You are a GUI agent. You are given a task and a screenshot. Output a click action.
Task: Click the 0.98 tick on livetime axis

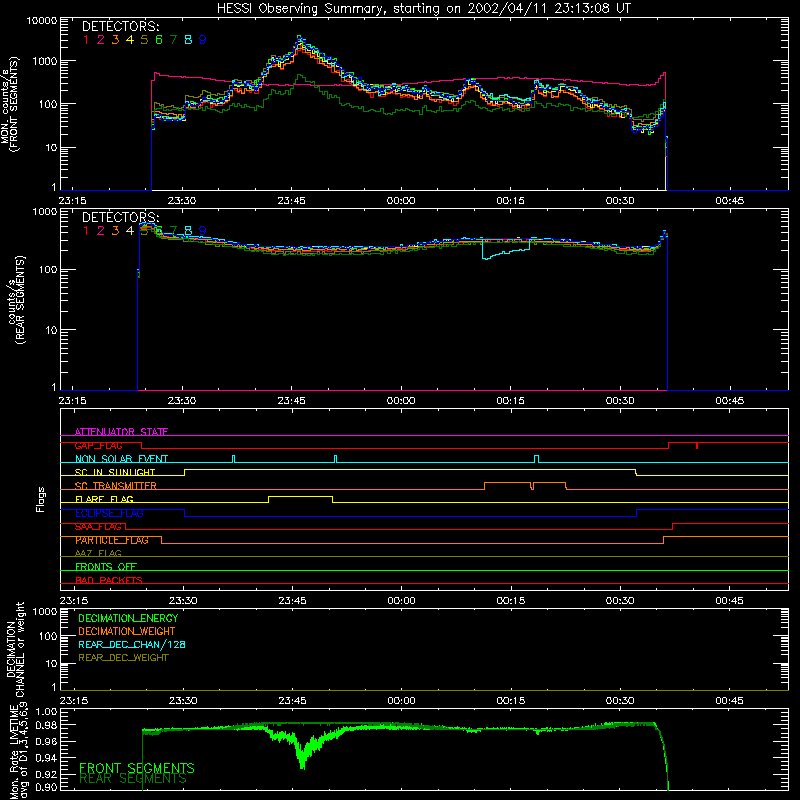point(46,725)
